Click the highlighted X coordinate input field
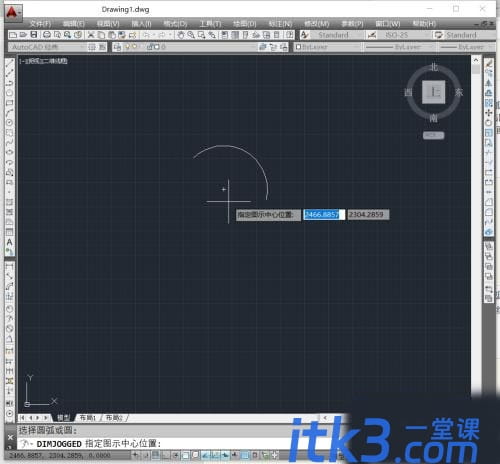The width and height of the screenshot is (500, 464). pyautogui.click(x=324, y=214)
